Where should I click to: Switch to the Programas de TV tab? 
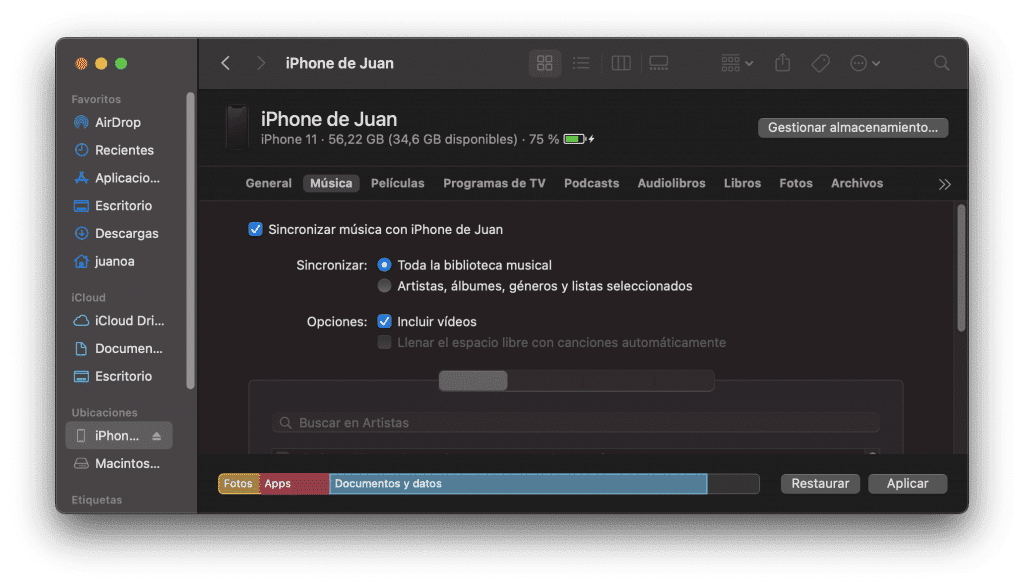pyautogui.click(x=494, y=183)
